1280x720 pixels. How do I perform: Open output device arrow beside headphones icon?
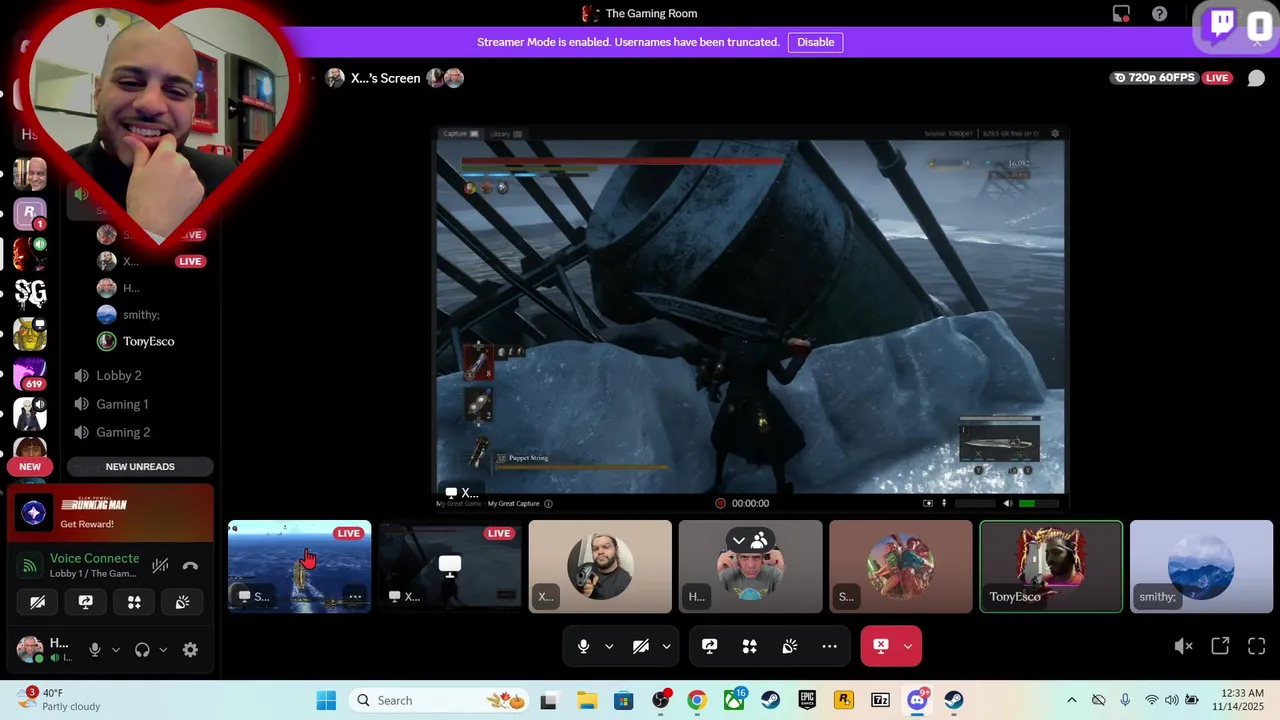click(163, 650)
